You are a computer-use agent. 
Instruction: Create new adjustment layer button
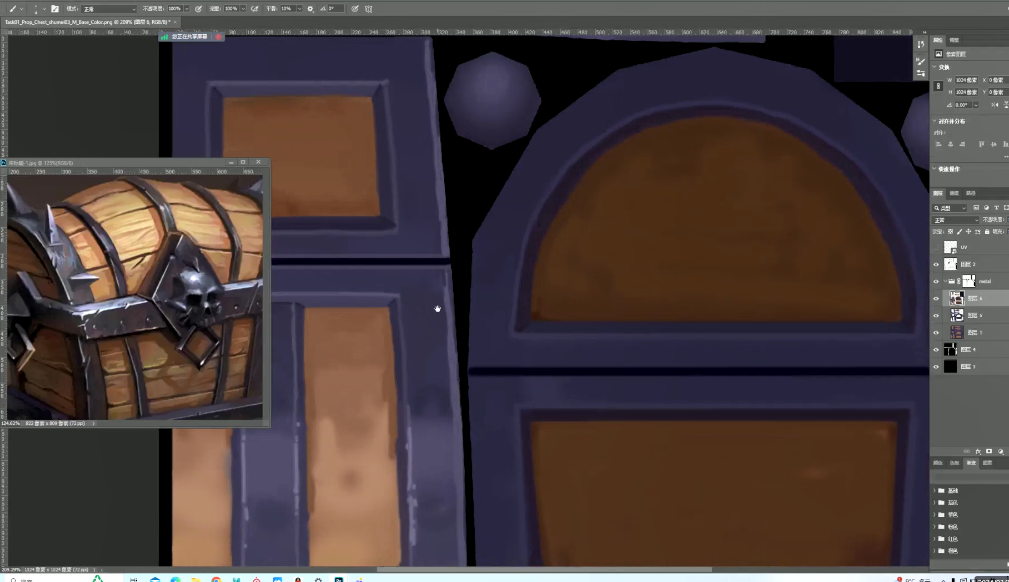[1001, 451]
